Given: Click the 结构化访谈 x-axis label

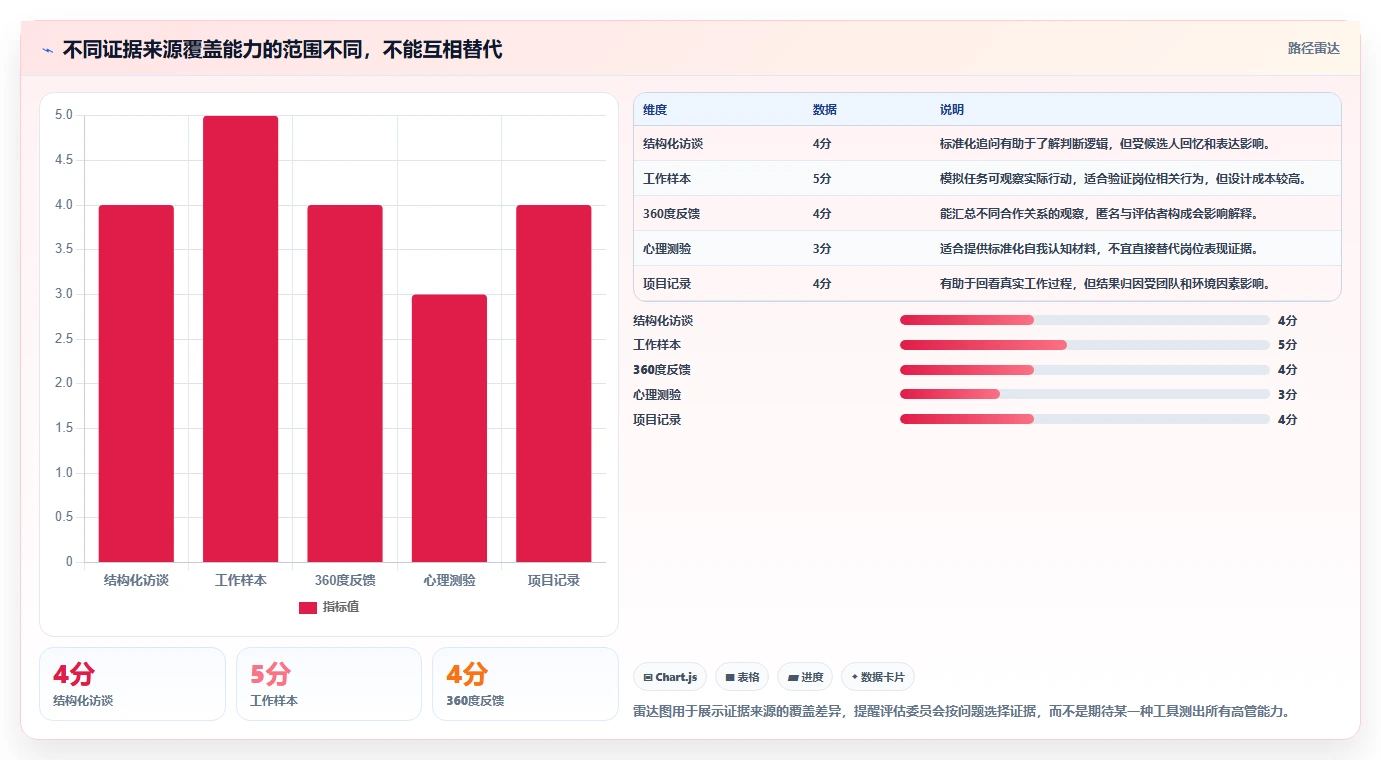Looking at the screenshot, I should pyautogui.click(x=136, y=581).
